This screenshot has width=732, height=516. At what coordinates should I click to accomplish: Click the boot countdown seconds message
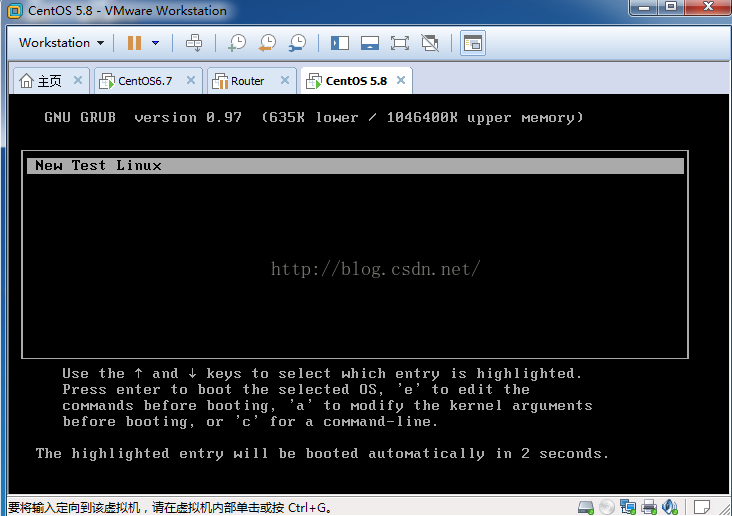(322, 453)
